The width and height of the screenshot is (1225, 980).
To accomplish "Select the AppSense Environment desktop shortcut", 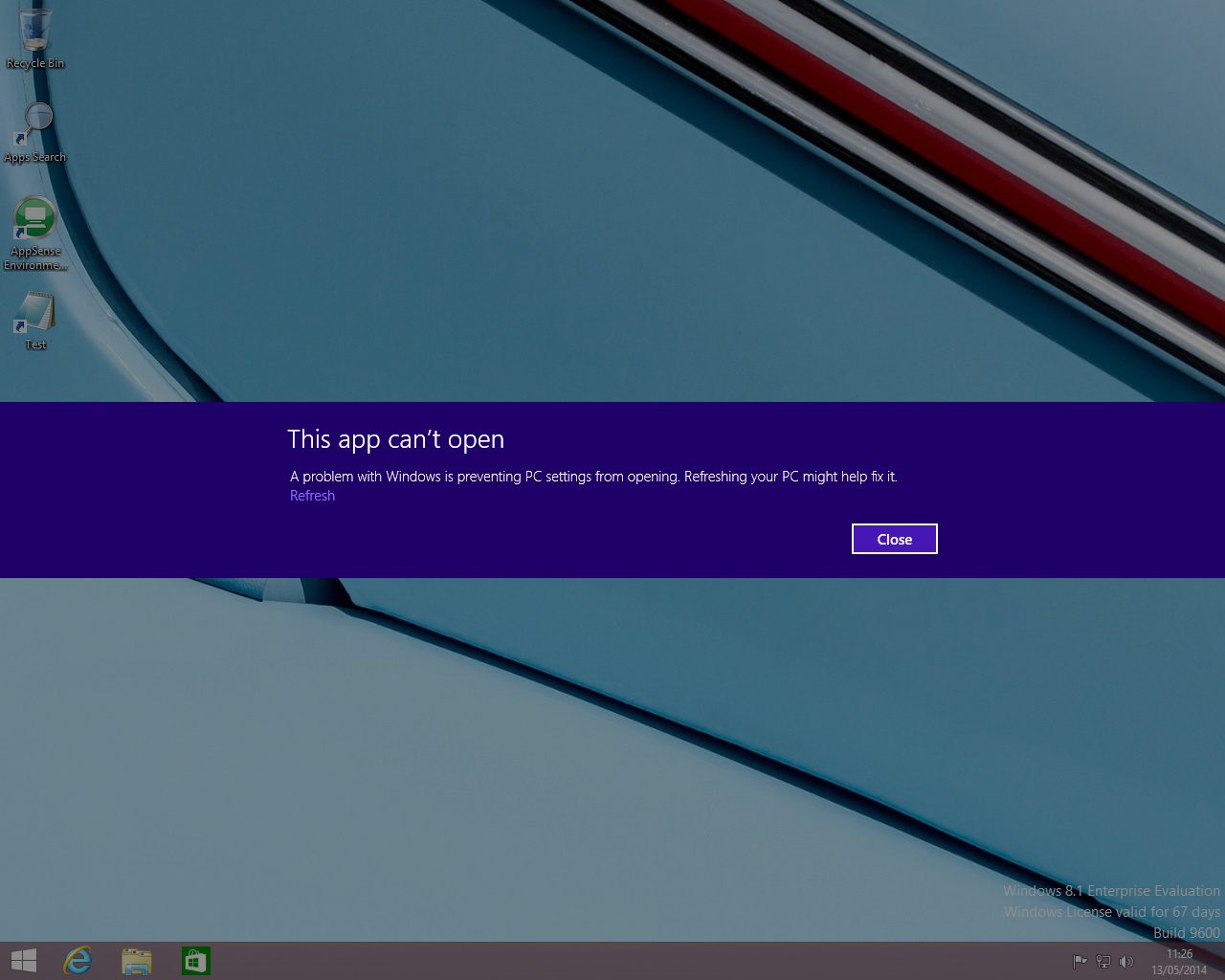I will (x=35, y=234).
